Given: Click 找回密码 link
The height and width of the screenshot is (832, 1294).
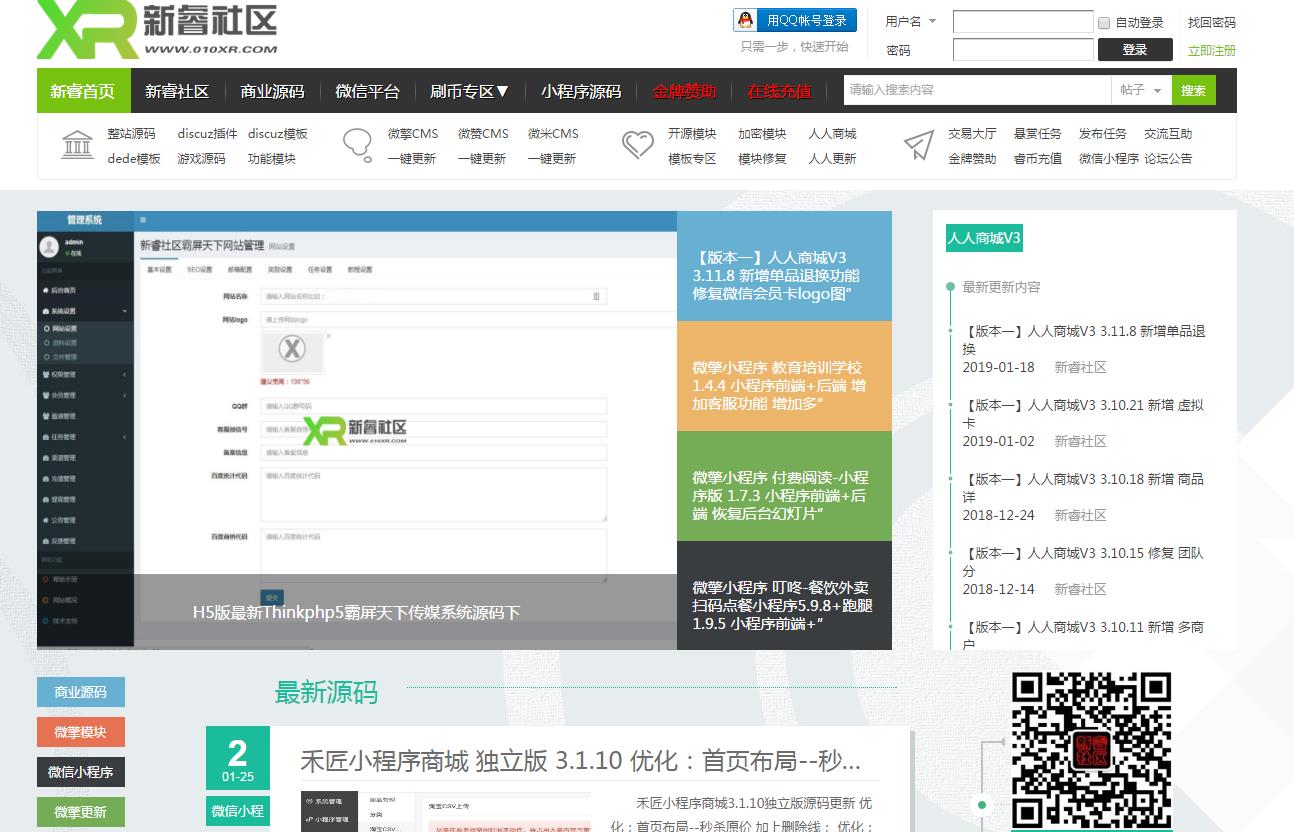Looking at the screenshot, I should click(x=1212, y=22).
